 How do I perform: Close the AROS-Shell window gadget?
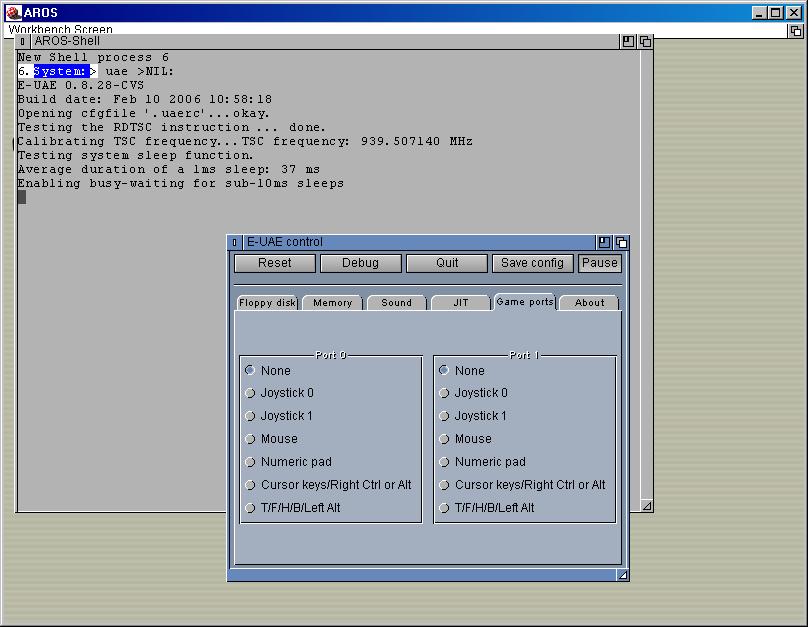click(x=22, y=41)
